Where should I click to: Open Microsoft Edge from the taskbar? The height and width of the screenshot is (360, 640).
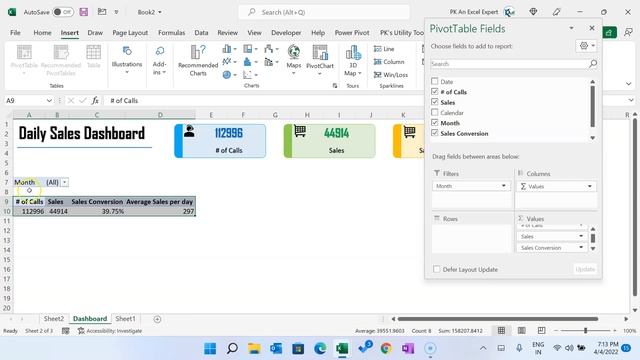pyautogui.click(x=320, y=348)
